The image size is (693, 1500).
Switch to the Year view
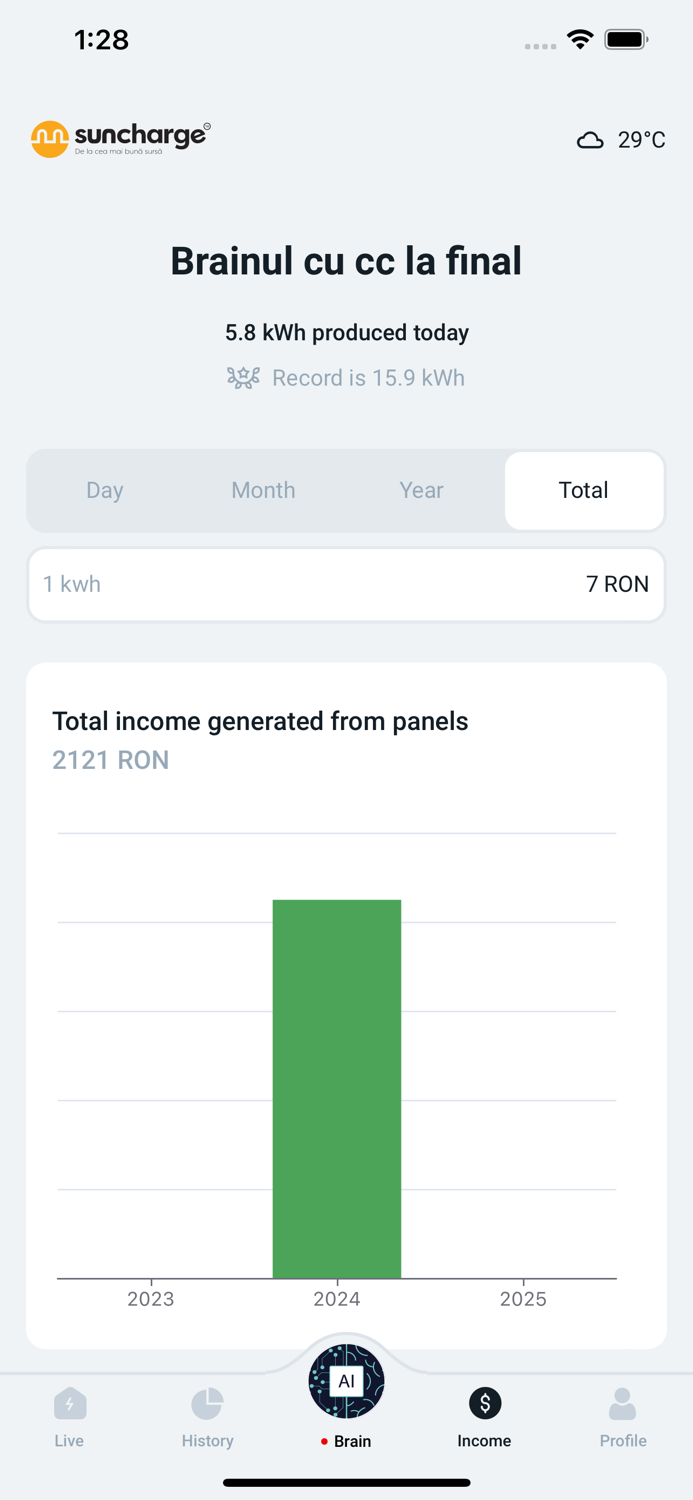(421, 490)
